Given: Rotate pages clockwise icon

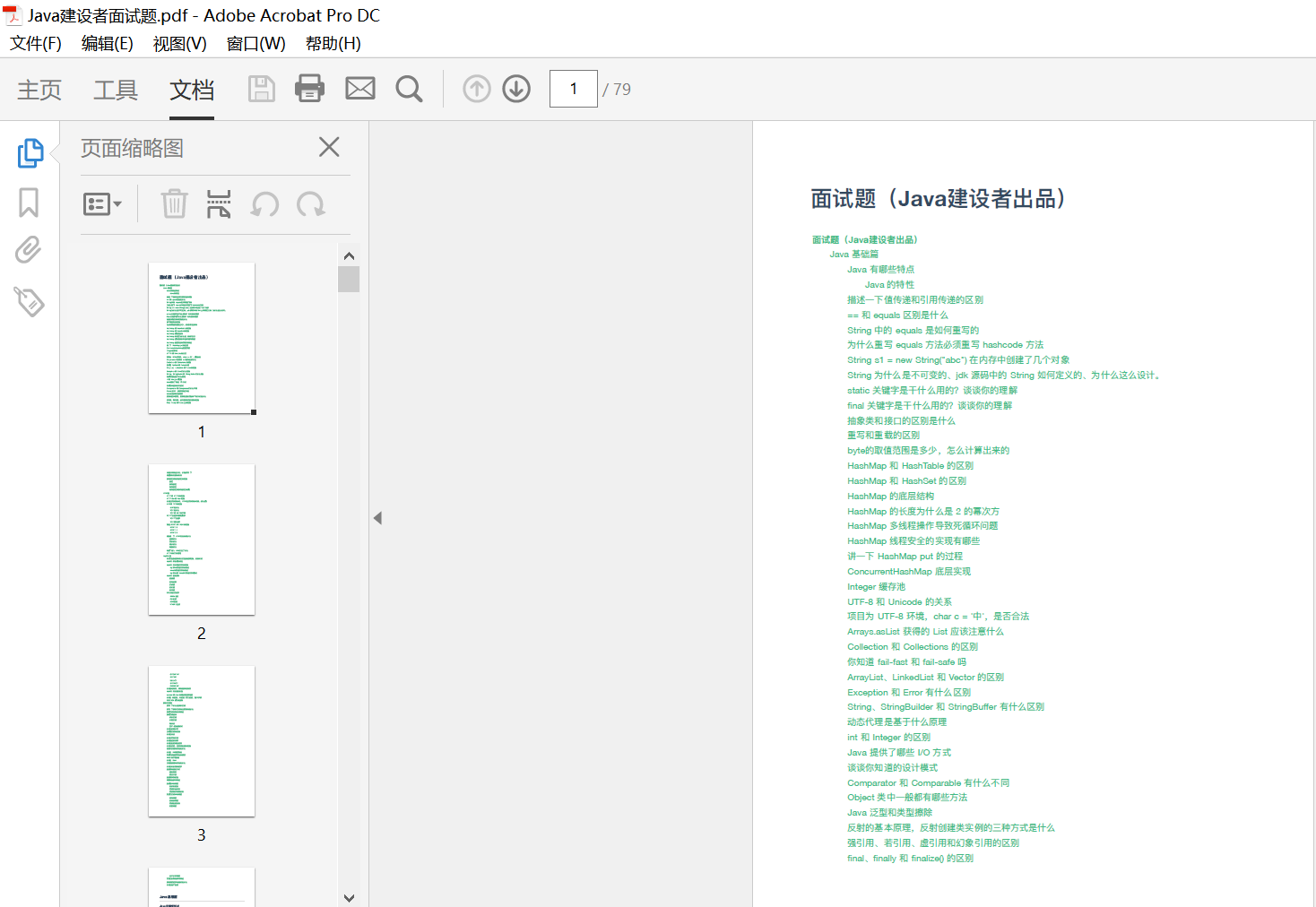Looking at the screenshot, I should click(x=311, y=204).
